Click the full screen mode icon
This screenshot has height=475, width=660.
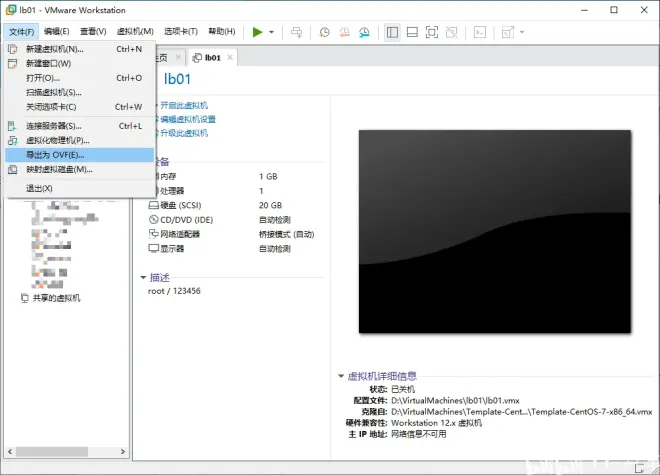point(432,32)
